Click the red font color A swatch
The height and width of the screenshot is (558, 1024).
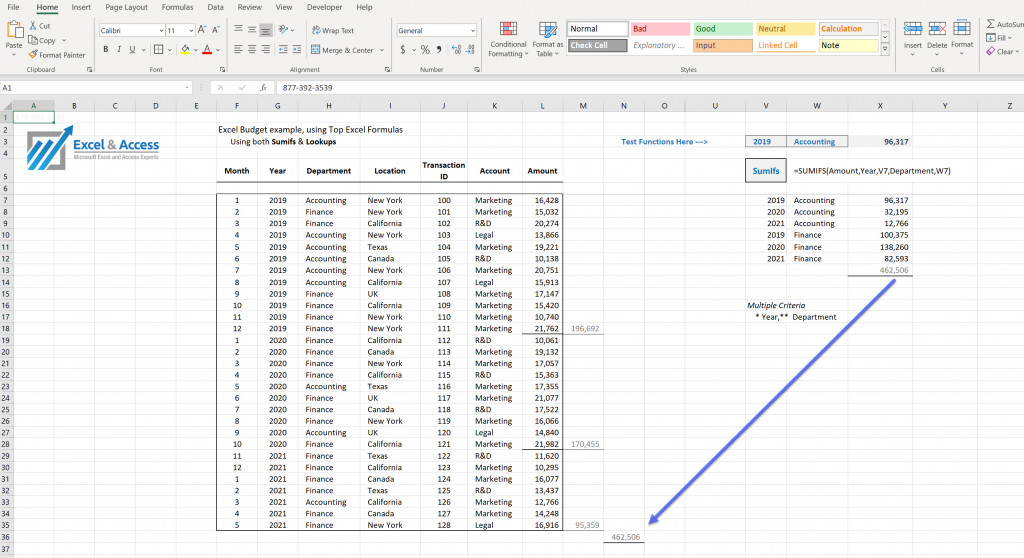tap(207, 50)
